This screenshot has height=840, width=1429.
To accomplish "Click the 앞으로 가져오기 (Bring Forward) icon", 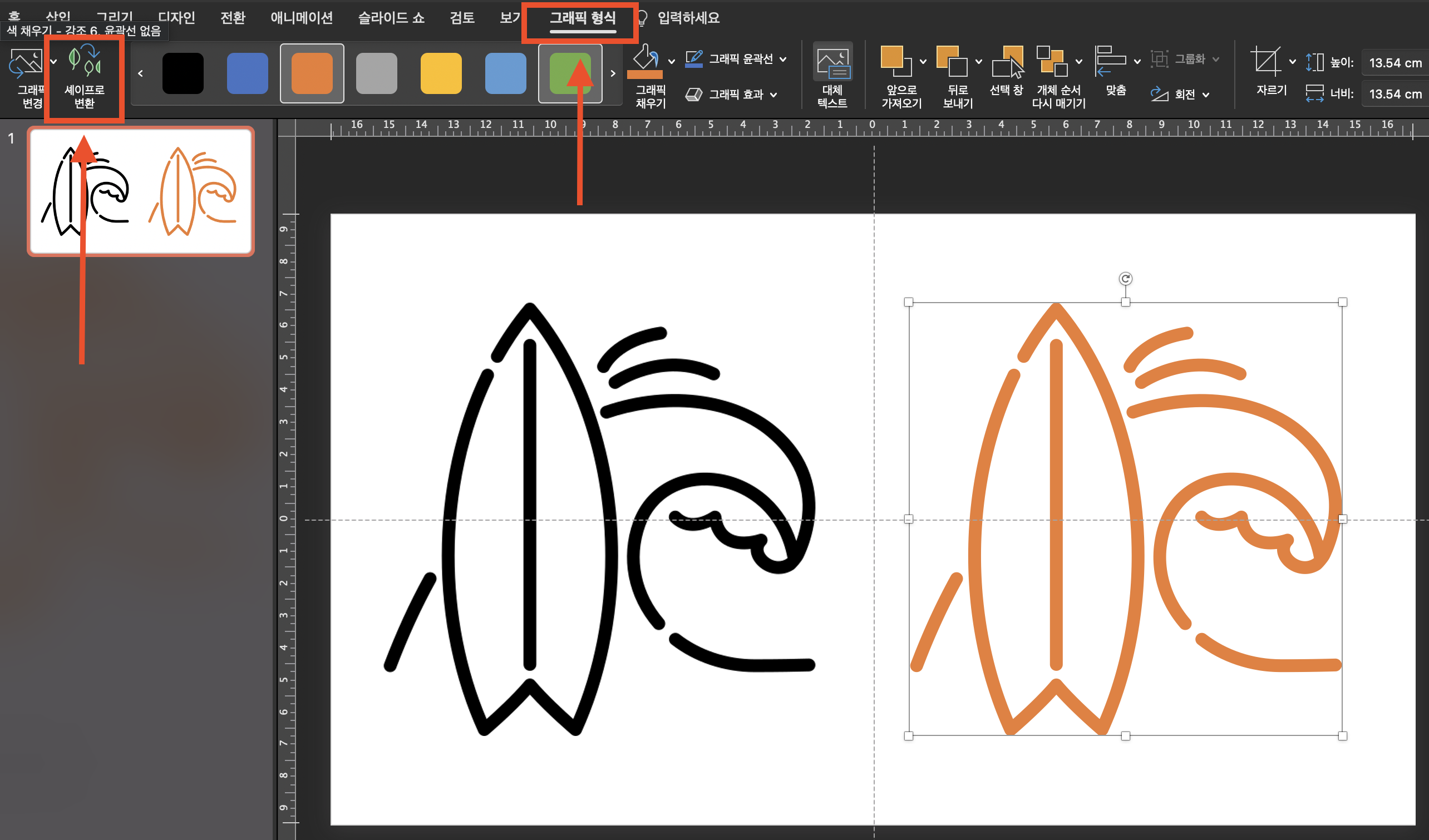I will (x=895, y=61).
